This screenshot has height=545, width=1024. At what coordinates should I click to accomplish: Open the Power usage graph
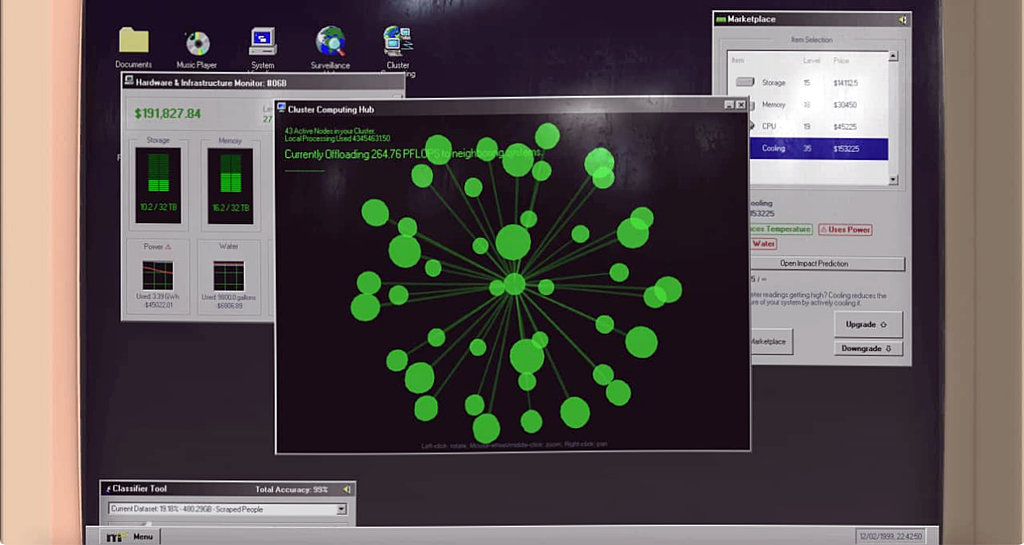[x=158, y=275]
